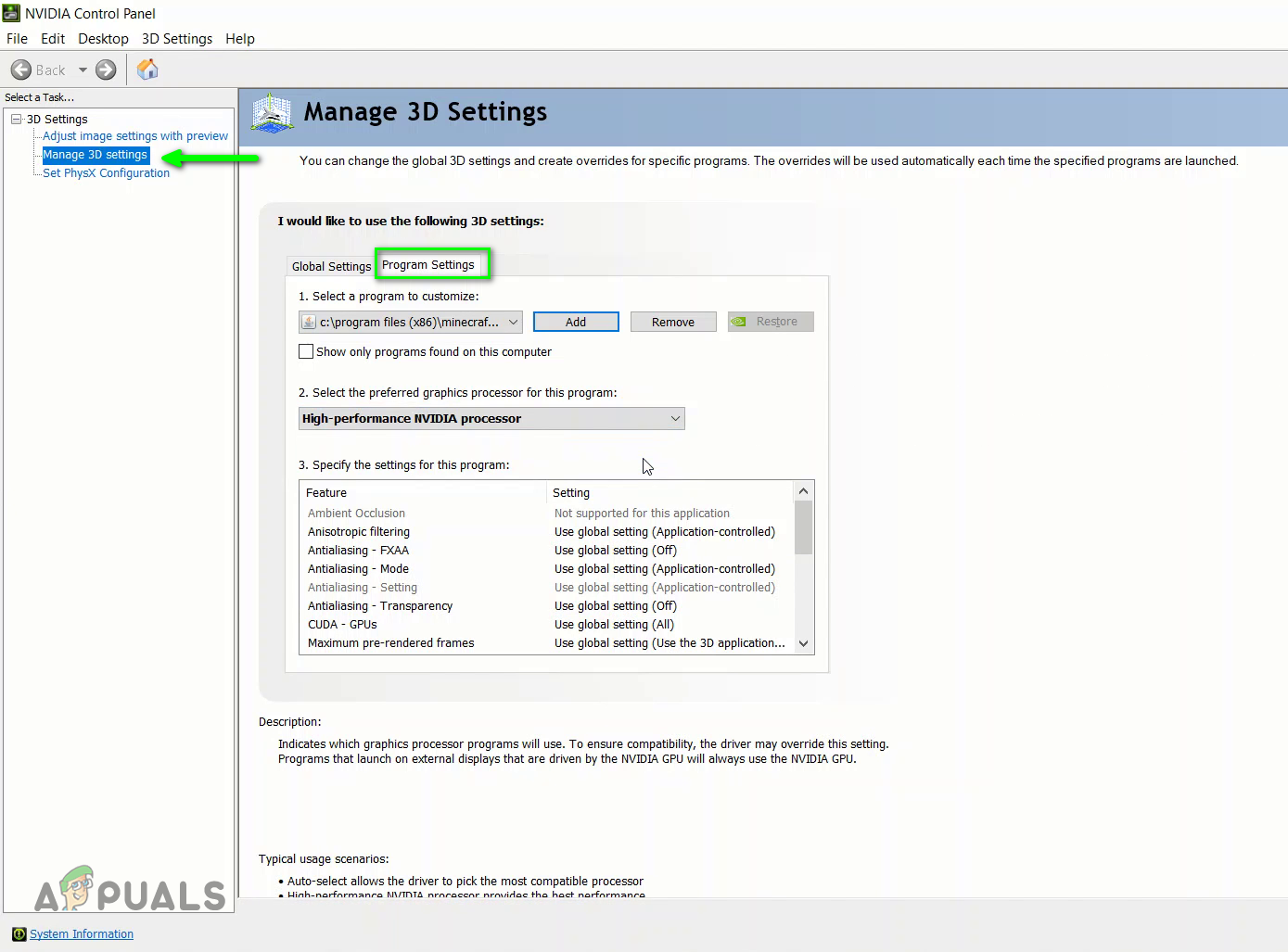The image size is (1288, 952).
Task: Open the program selection dropdown
Action: click(411, 322)
